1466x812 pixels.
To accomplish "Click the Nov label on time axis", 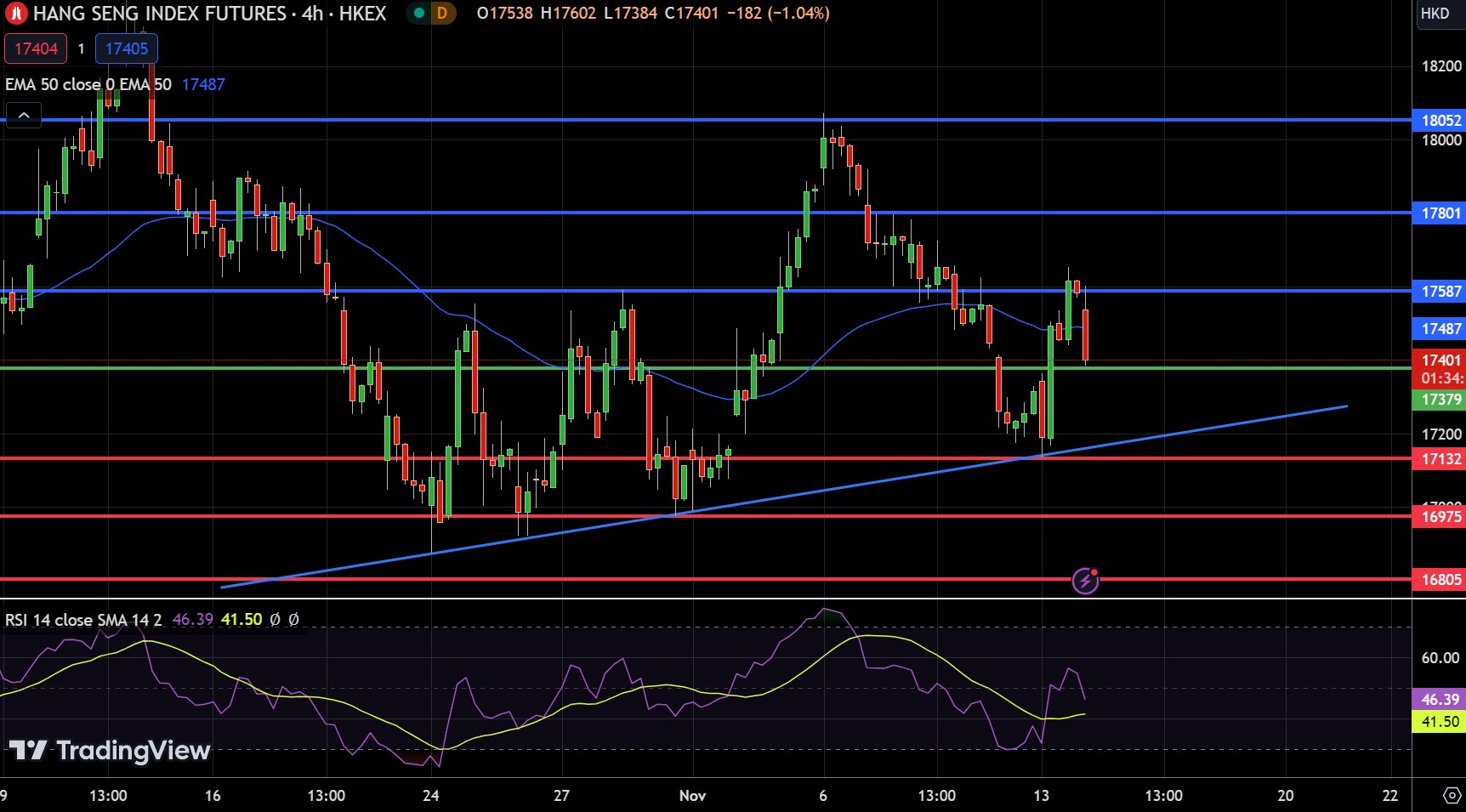I will [x=692, y=796].
